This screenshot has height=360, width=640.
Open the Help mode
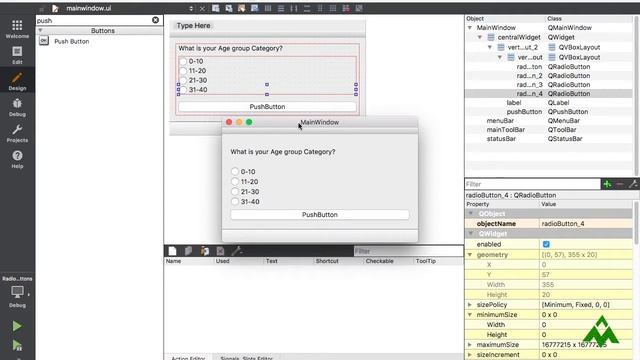(x=17, y=160)
